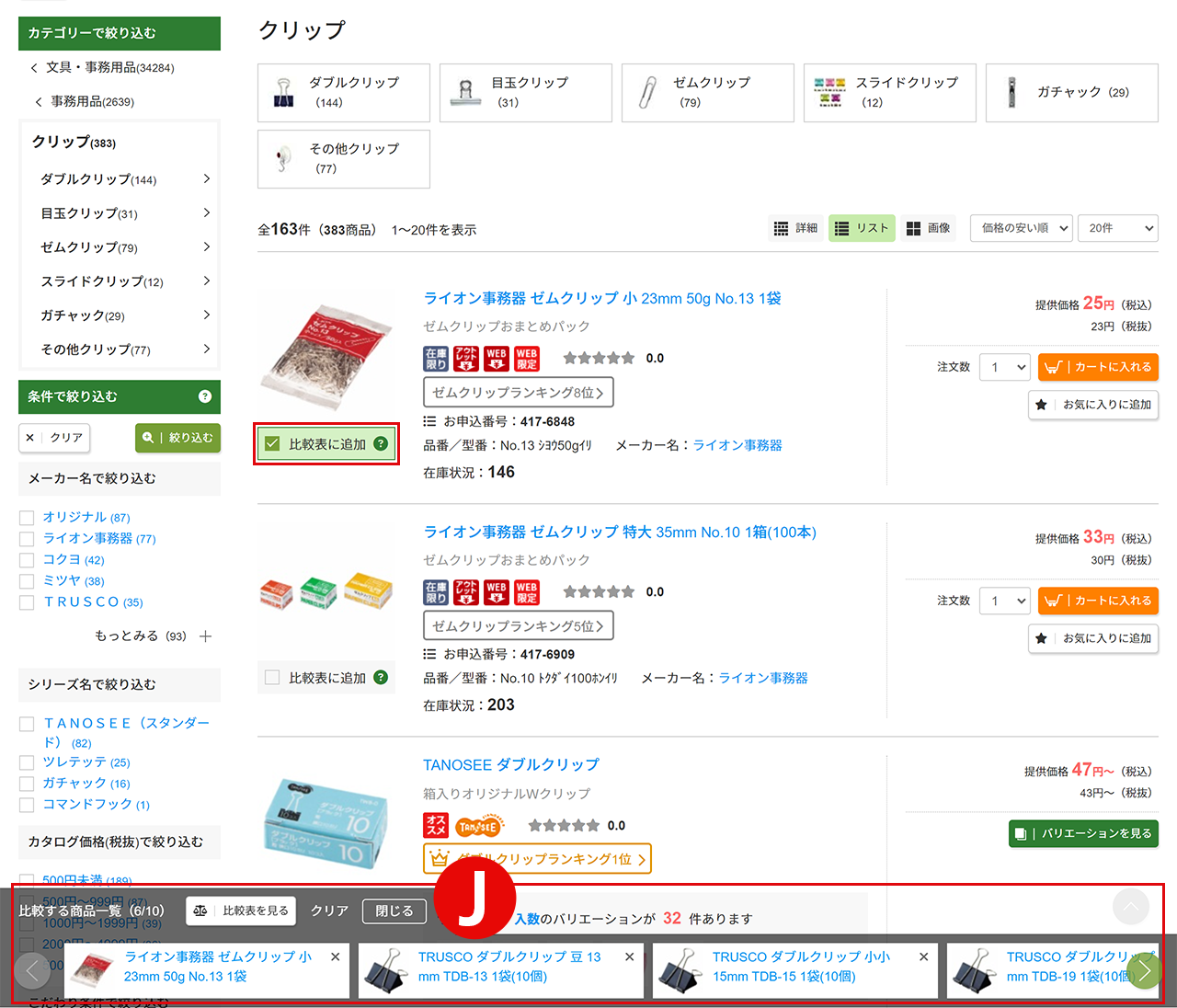Click the クリア filter button
Screen dimensions: 1177x1008
54,438
